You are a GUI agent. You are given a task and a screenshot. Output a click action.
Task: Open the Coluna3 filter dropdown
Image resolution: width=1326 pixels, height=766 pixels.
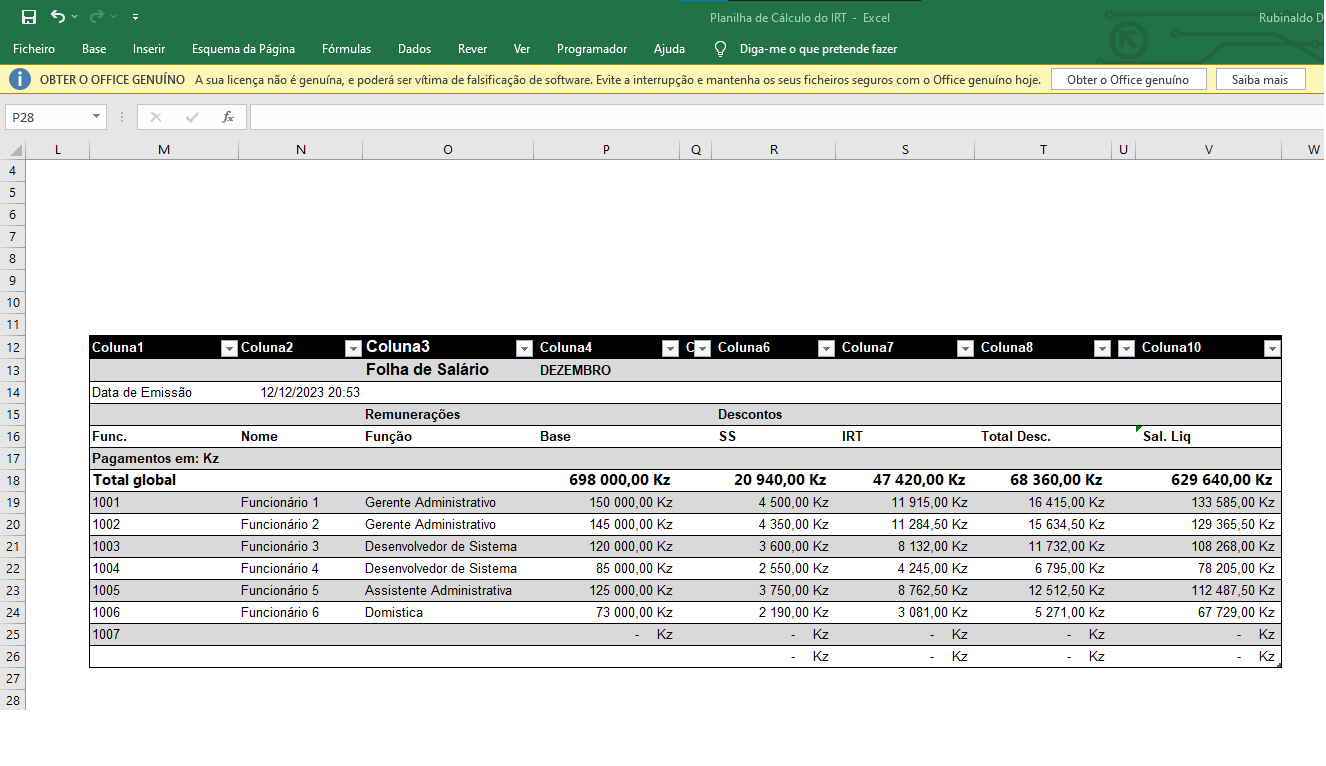point(524,348)
